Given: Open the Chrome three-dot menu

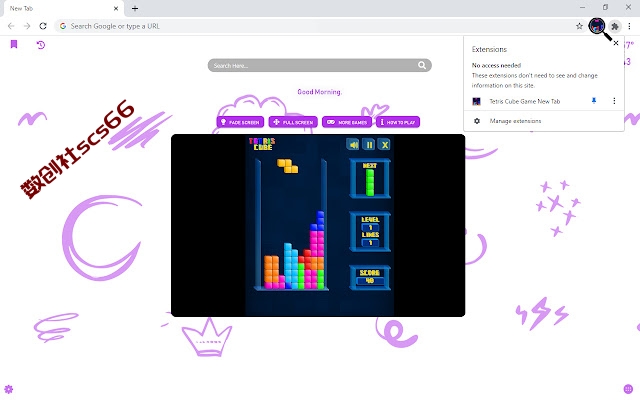Looking at the screenshot, I should (629, 26).
